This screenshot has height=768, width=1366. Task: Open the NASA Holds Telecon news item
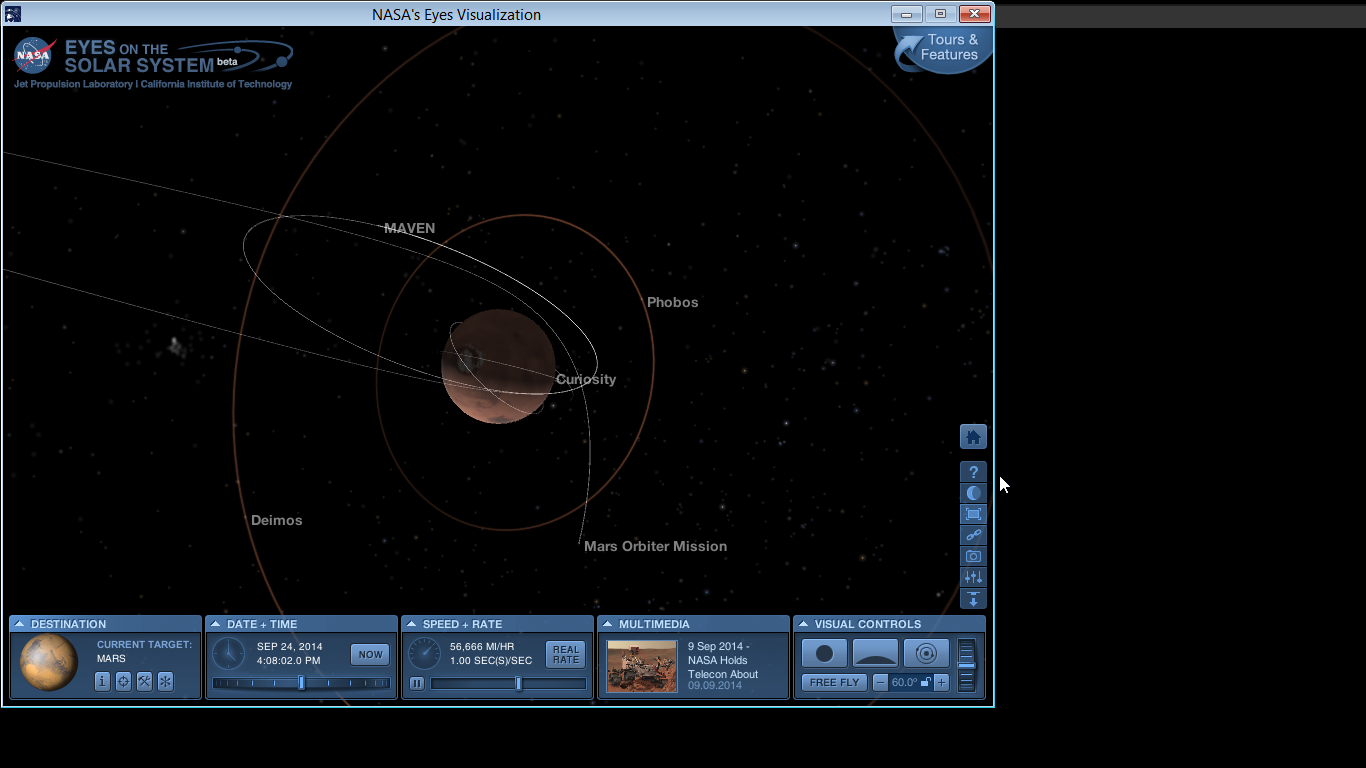[x=723, y=660]
